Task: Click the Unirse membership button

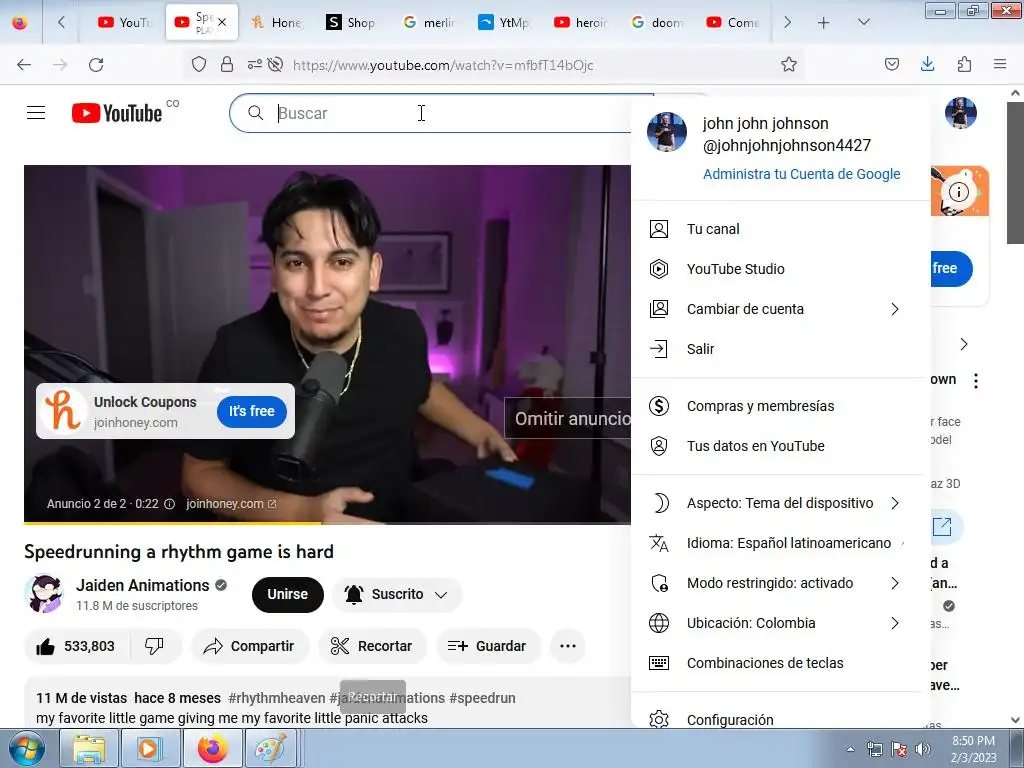Action: coord(287,594)
